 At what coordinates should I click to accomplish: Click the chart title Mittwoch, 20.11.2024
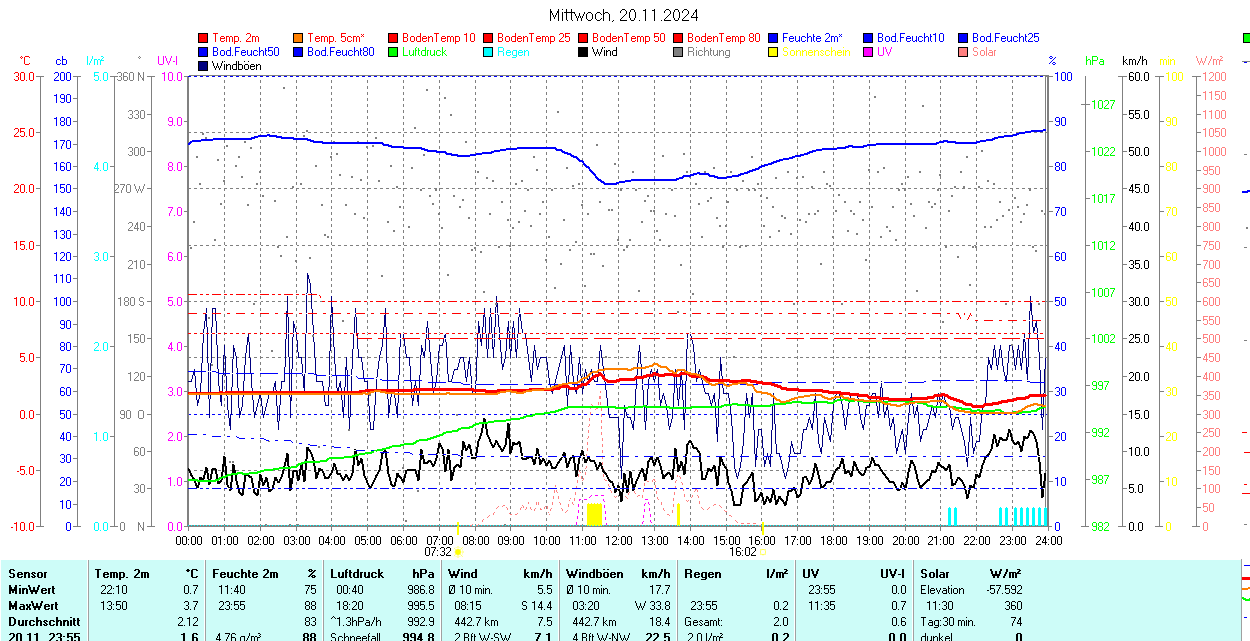[x=624, y=15]
